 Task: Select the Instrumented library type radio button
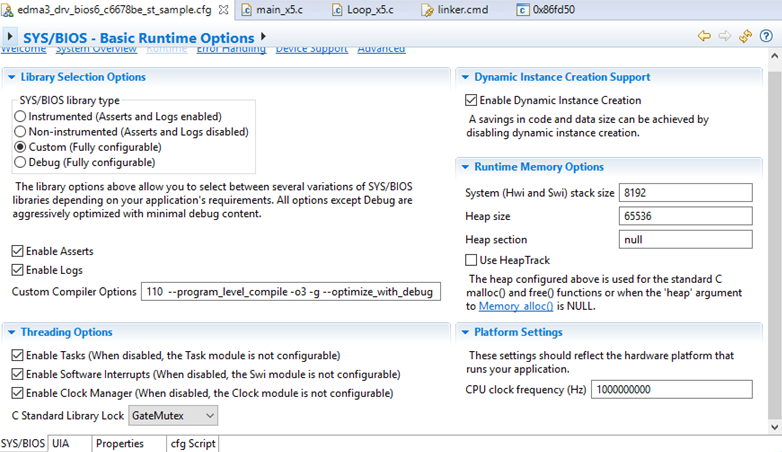[x=21, y=117]
